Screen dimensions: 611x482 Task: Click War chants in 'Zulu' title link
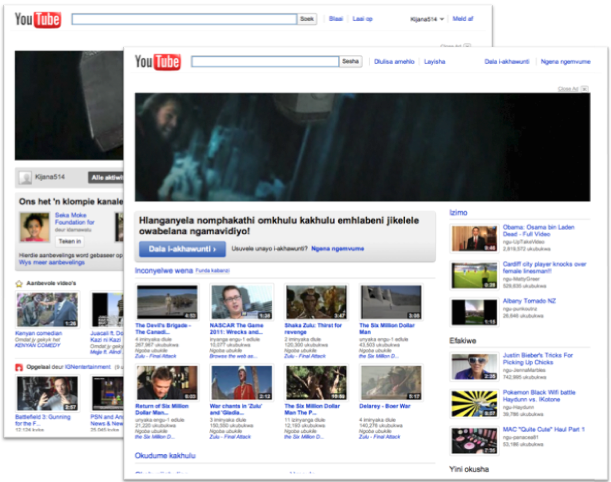(236, 409)
